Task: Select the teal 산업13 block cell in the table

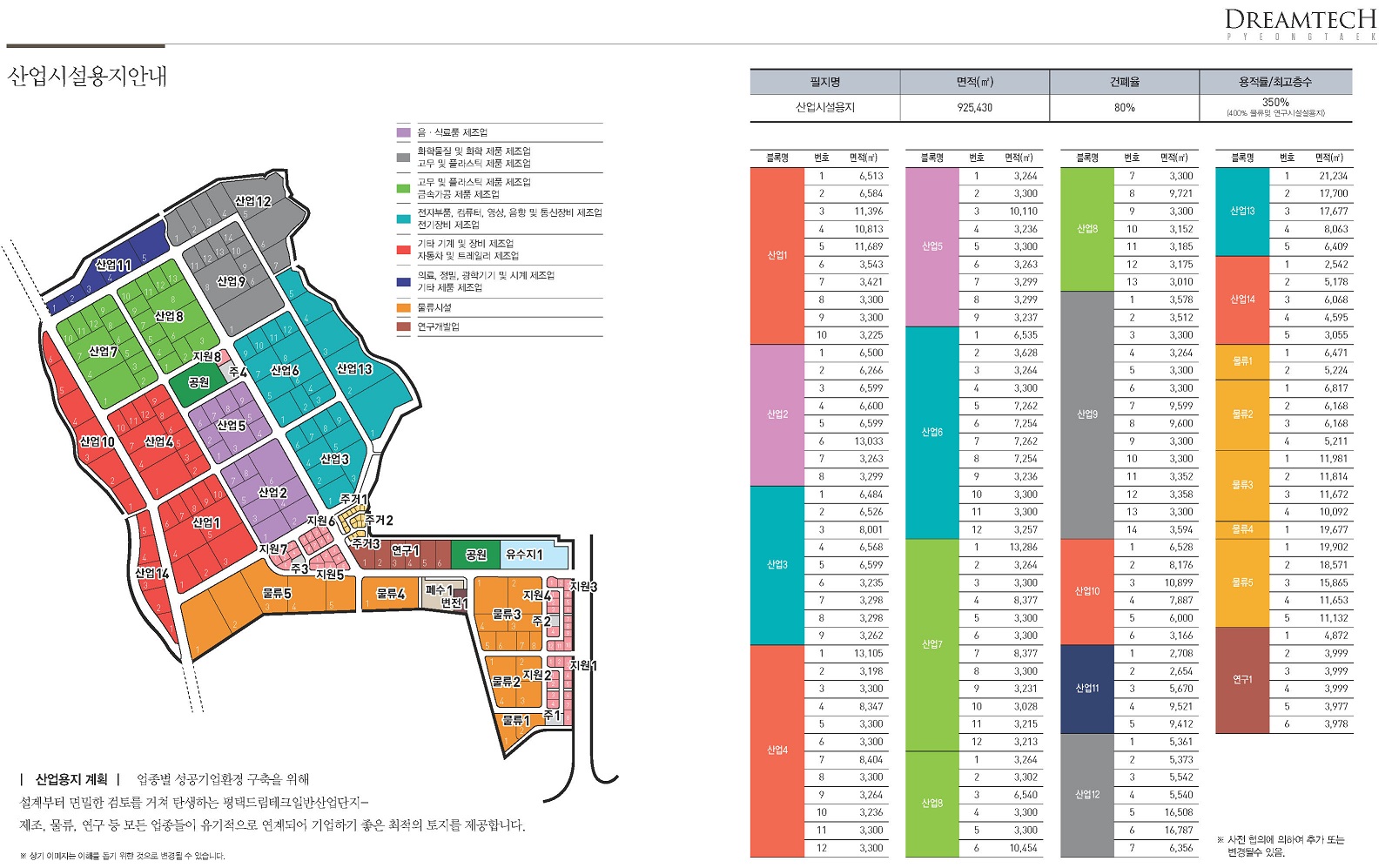Action: pyautogui.click(x=1242, y=212)
